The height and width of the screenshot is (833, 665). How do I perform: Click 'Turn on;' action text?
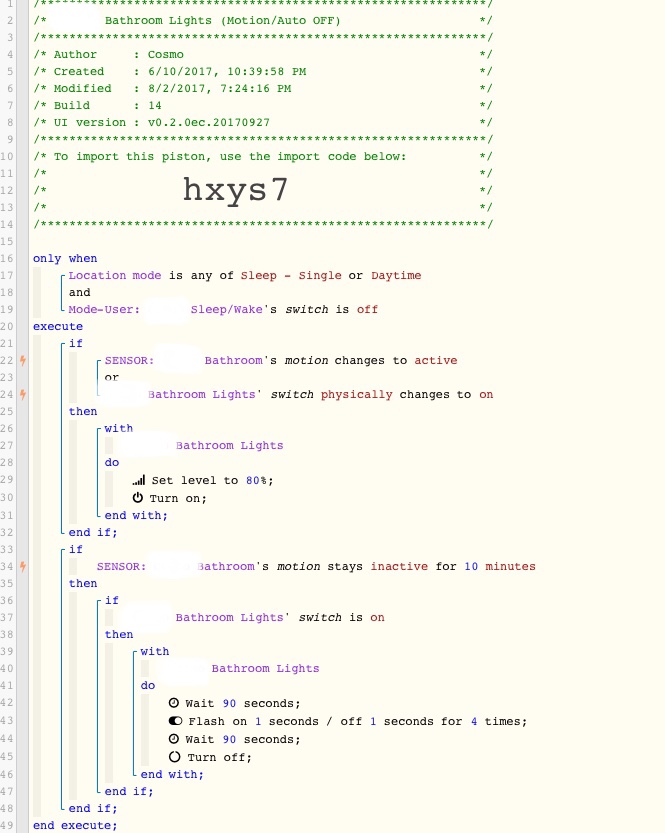(178, 498)
